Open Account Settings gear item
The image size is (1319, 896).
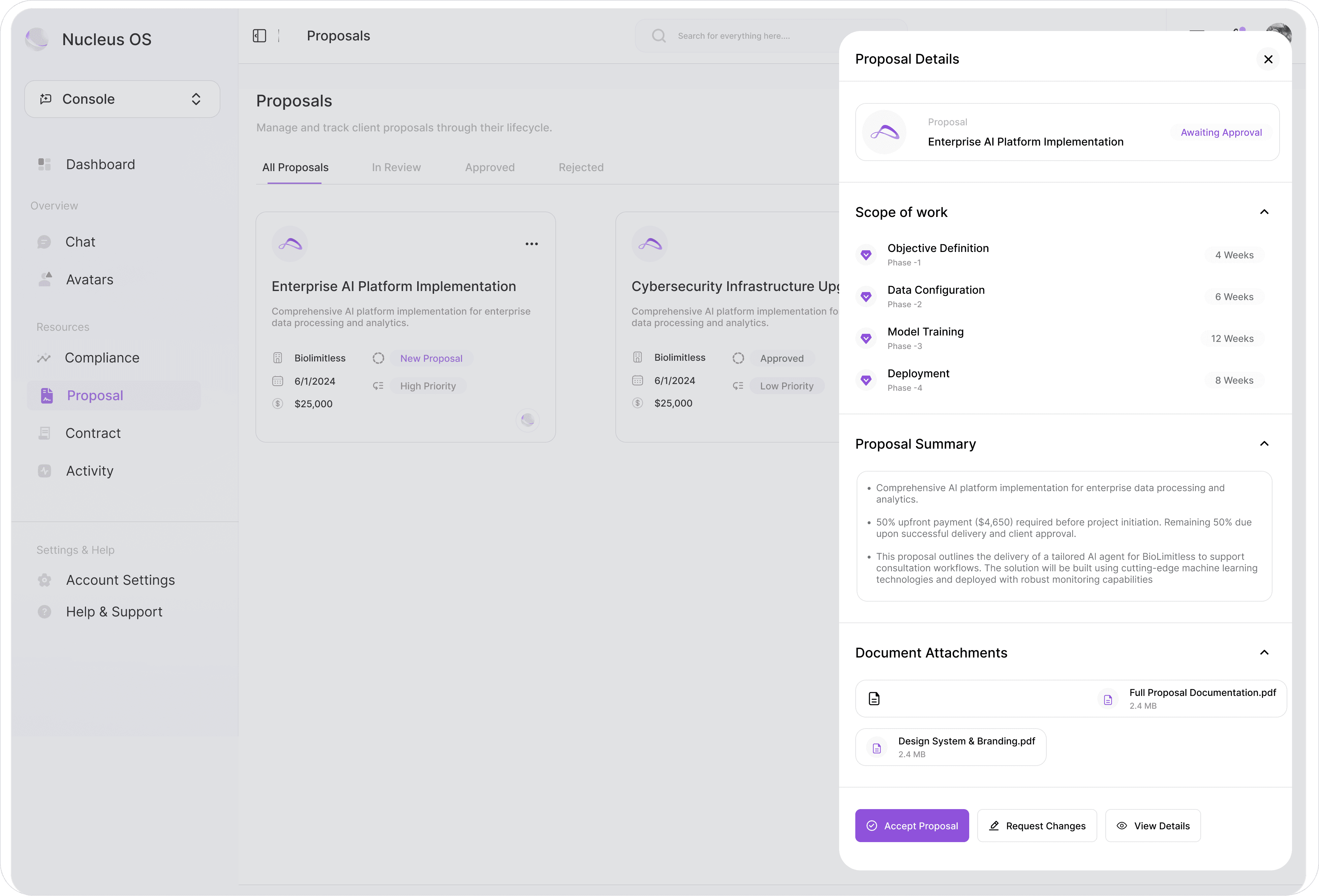click(x=120, y=580)
